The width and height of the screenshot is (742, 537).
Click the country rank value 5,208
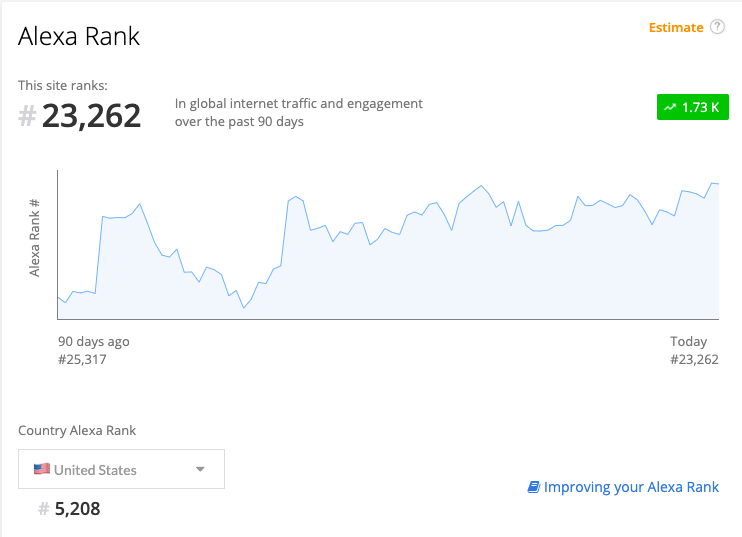point(77,509)
